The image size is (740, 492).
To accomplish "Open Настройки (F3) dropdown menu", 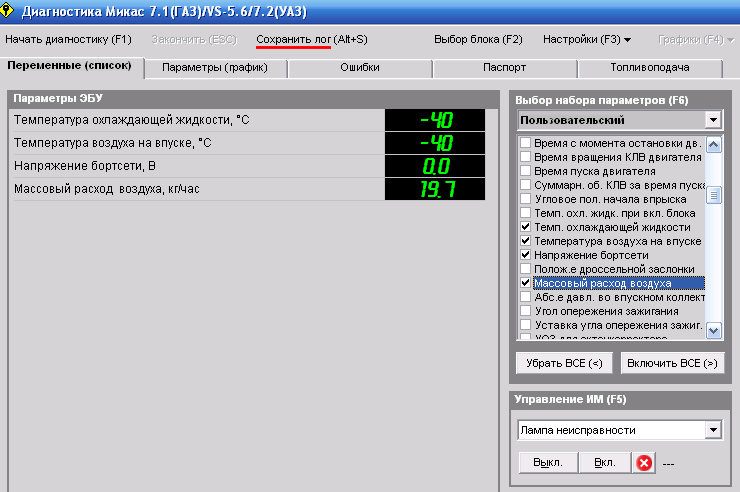I will pos(586,40).
